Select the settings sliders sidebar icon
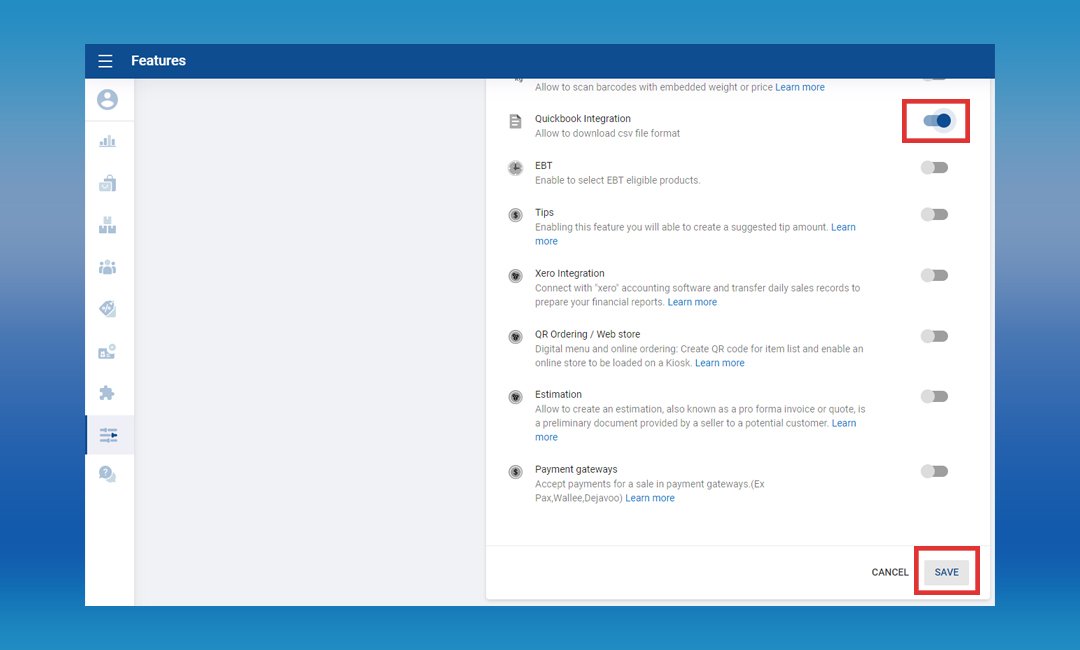This screenshot has width=1080, height=650. point(108,435)
